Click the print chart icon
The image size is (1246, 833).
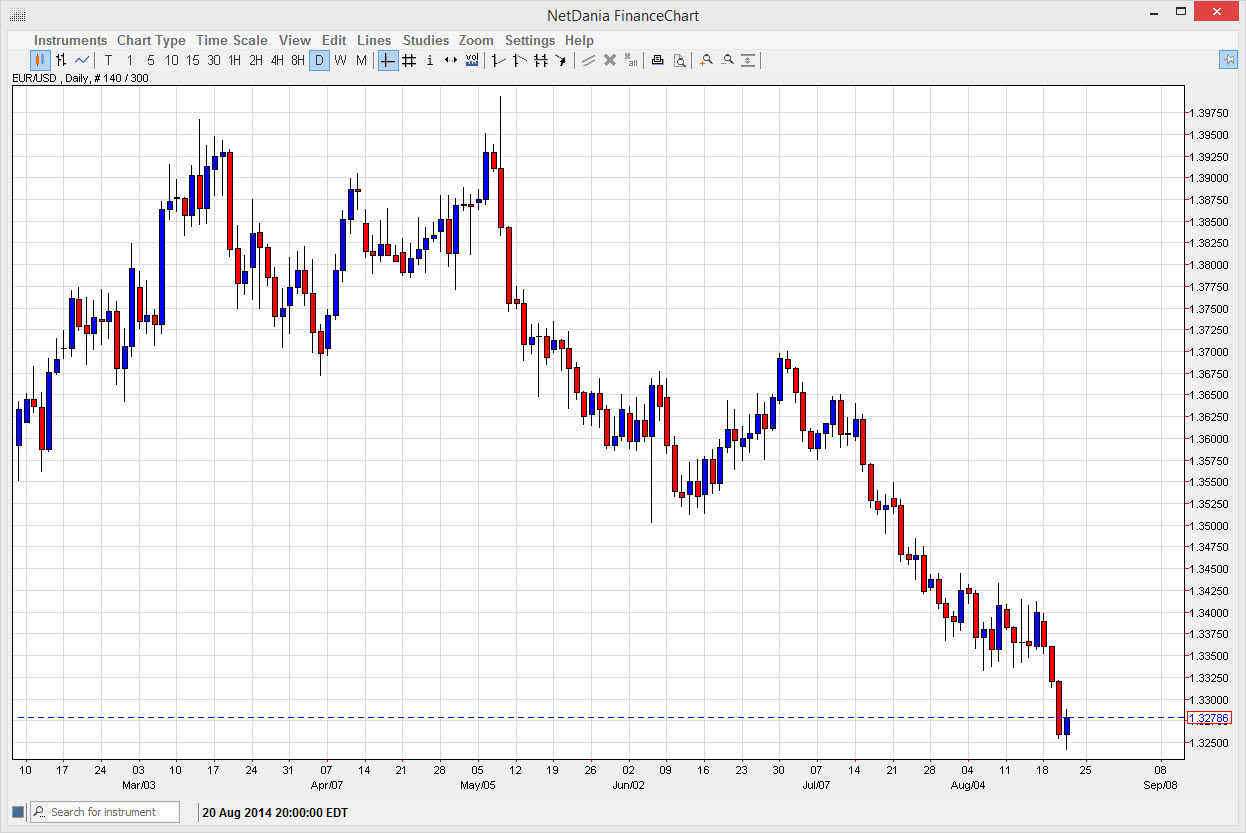pyautogui.click(x=657, y=60)
